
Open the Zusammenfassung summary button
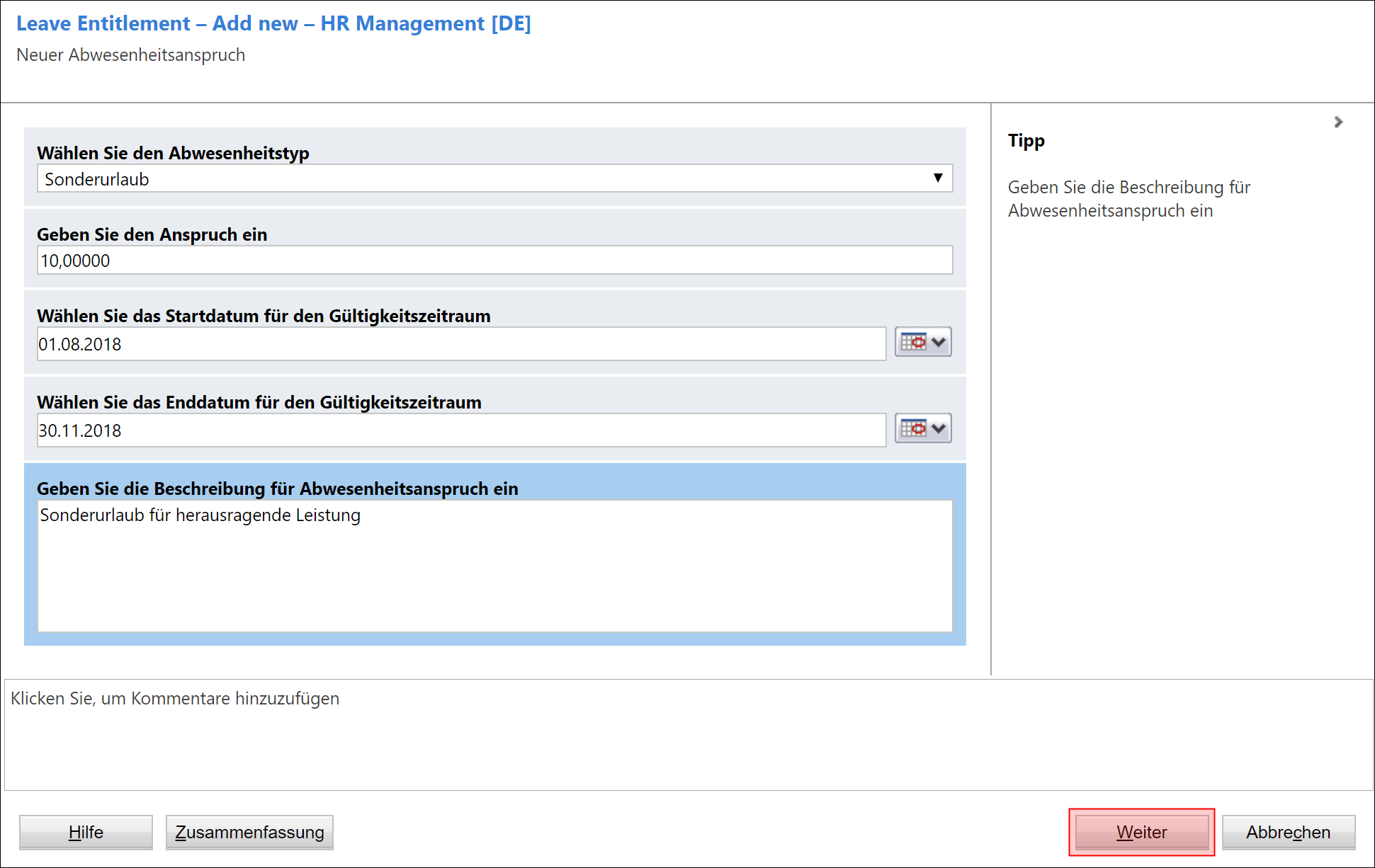(x=249, y=833)
